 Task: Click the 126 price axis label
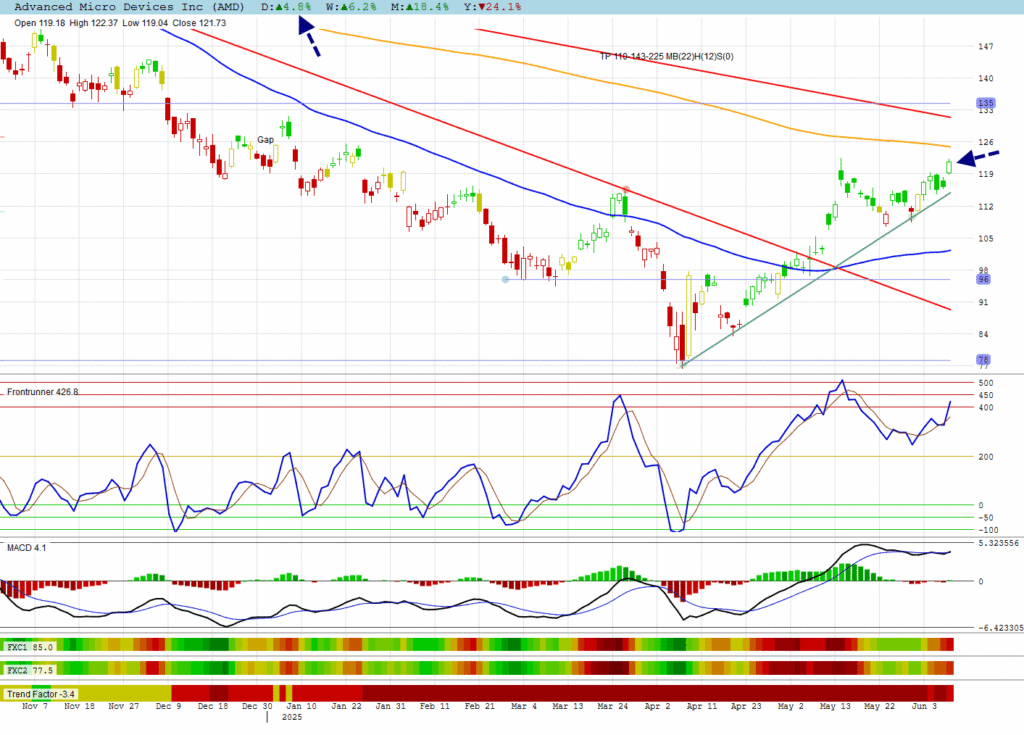(x=985, y=142)
